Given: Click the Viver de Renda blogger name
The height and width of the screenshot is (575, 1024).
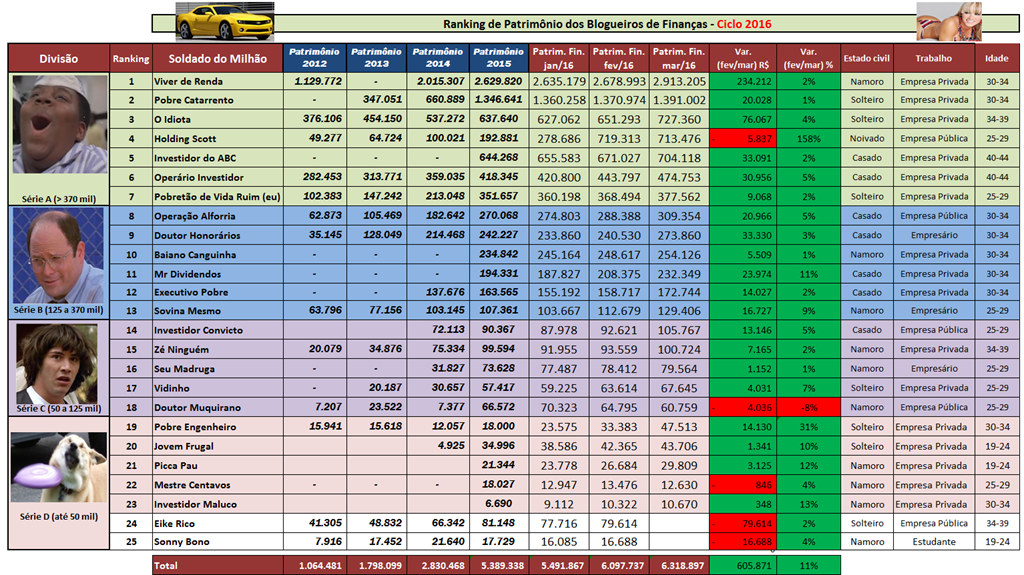Looking at the screenshot, I should pyautogui.click(x=188, y=81).
